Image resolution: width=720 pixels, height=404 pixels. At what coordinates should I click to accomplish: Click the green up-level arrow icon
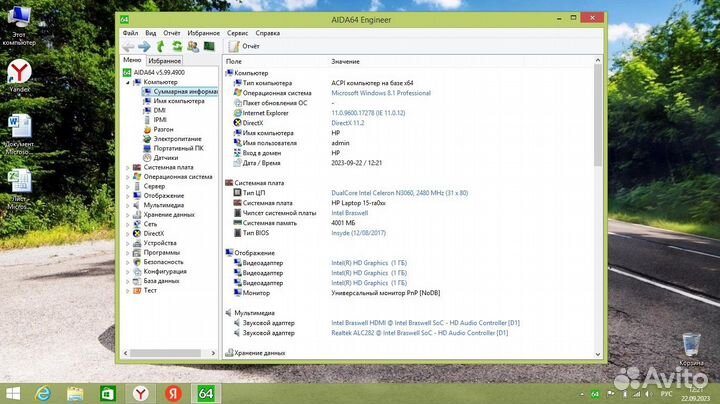(160, 46)
